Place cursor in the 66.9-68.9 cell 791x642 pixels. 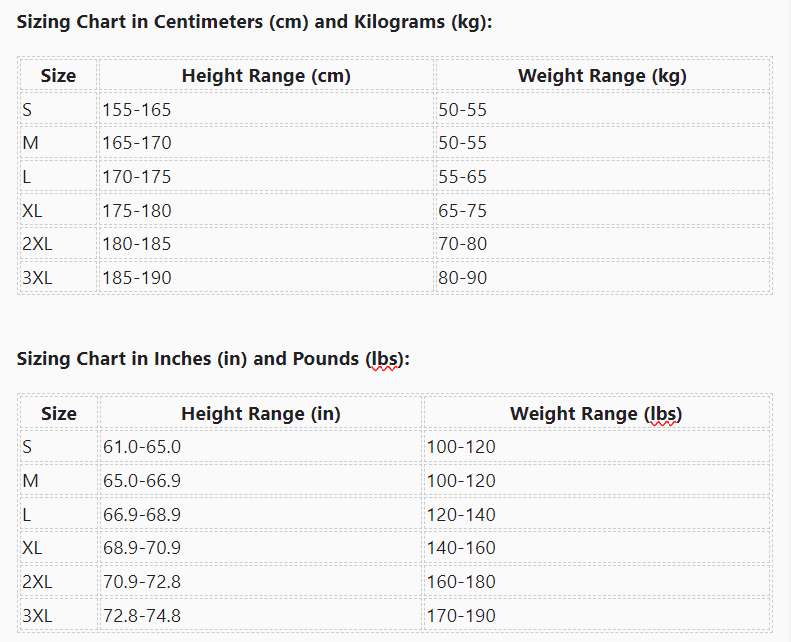(x=142, y=515)
